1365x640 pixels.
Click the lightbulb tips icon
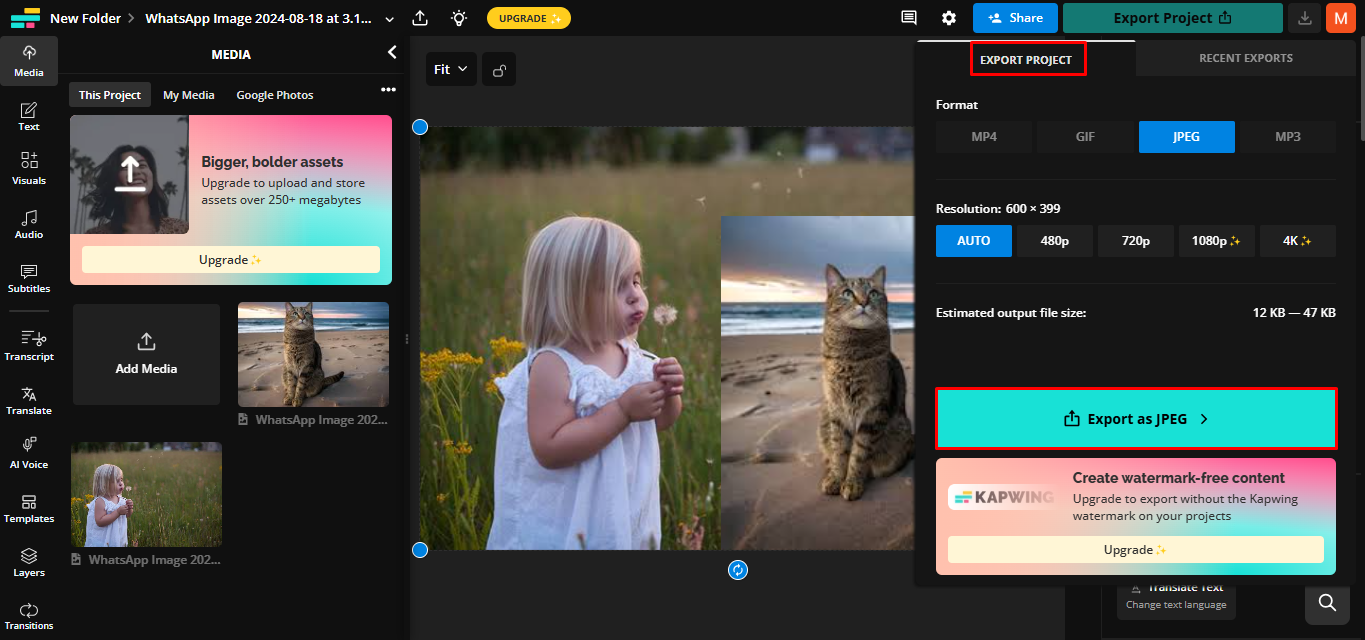pos(458,18)
